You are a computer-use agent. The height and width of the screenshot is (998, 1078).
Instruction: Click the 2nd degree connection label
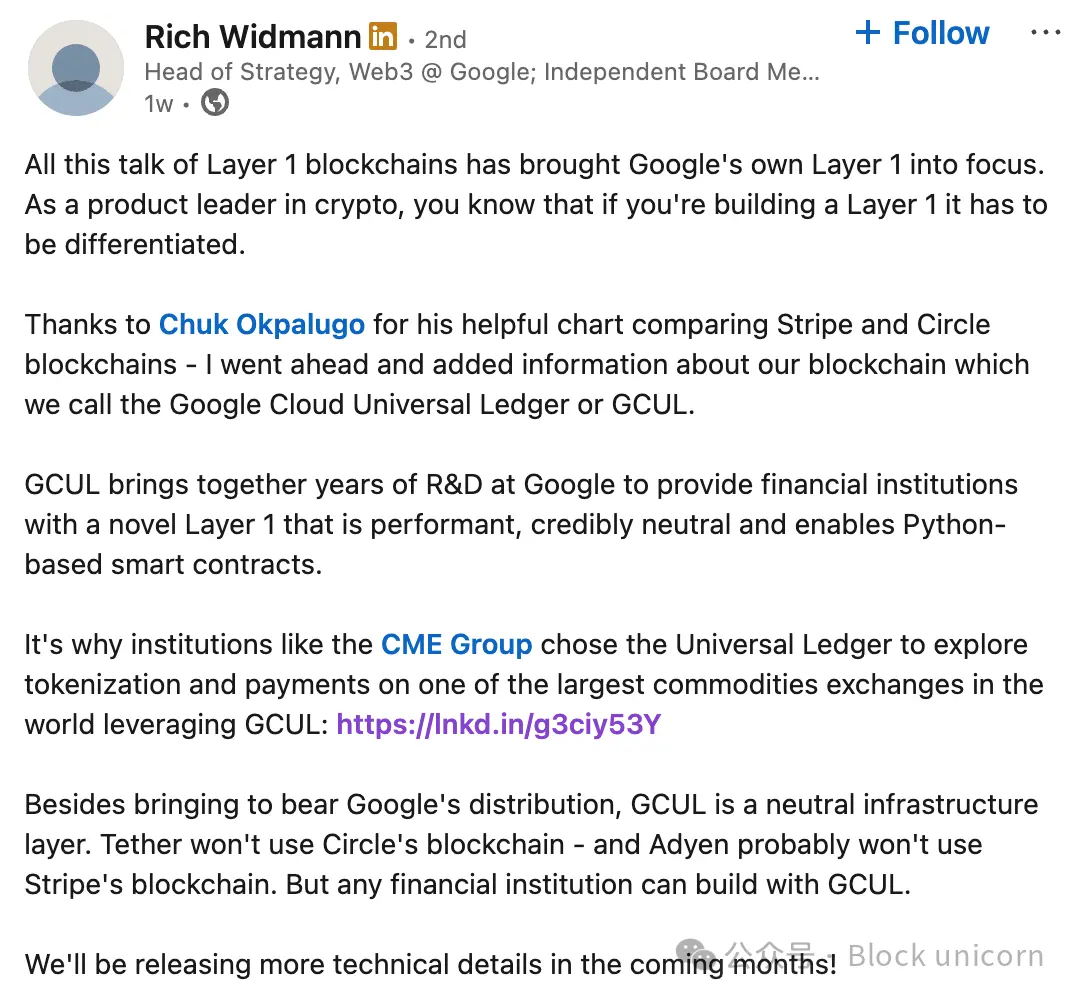click(445, 39)
